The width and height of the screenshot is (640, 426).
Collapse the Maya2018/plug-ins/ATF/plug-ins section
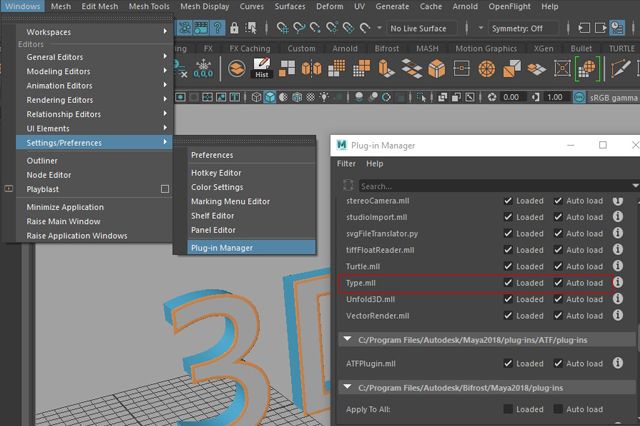pyautogui.click(x=347, y=339)
